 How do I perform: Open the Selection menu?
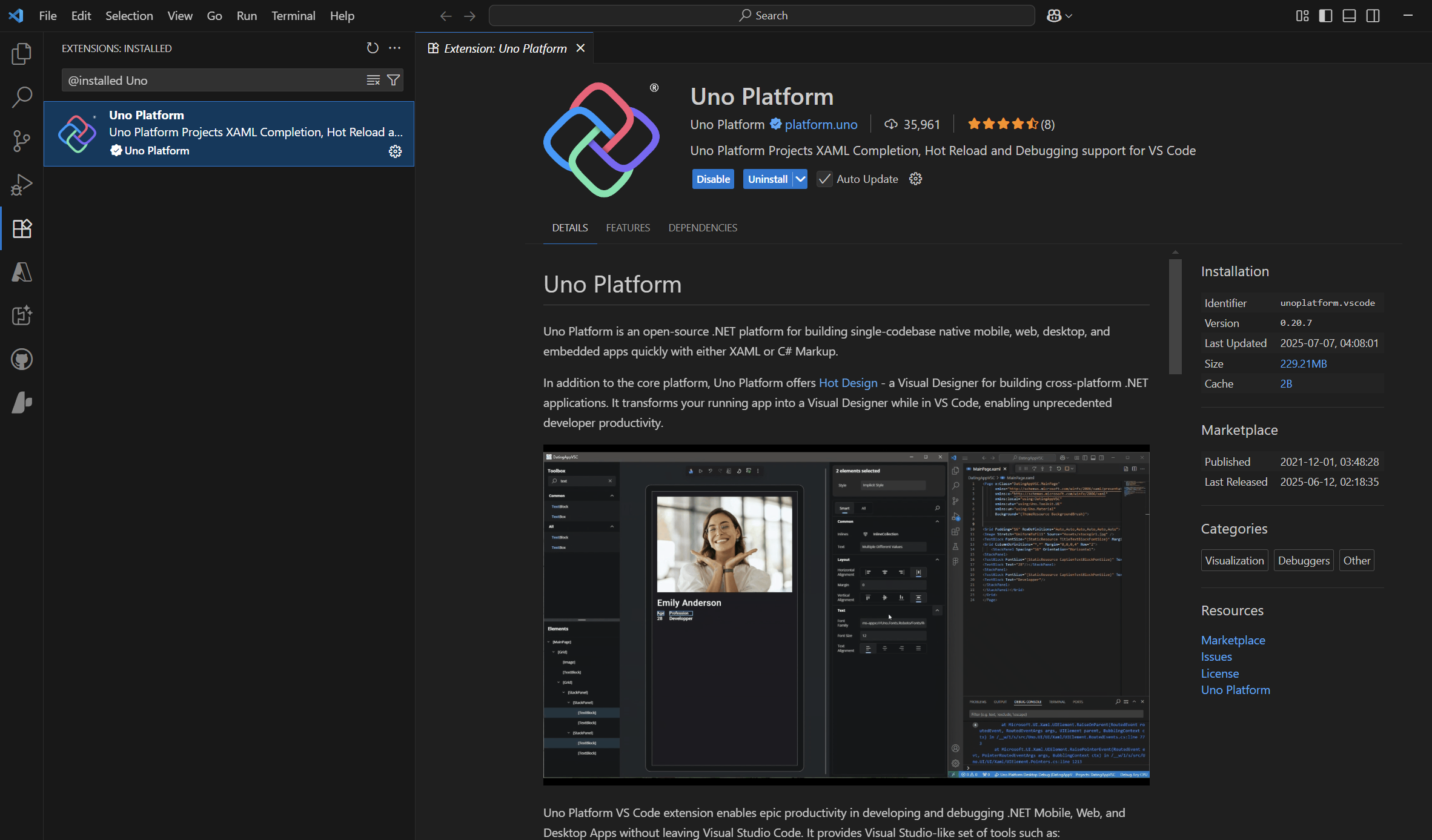pyautogui.click(x=129, y=16)
